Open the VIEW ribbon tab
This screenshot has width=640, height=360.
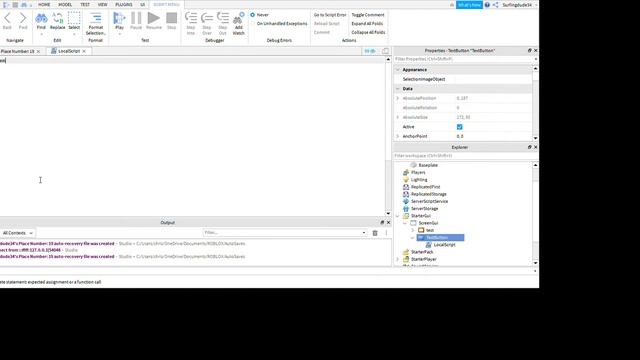(102, 4)
